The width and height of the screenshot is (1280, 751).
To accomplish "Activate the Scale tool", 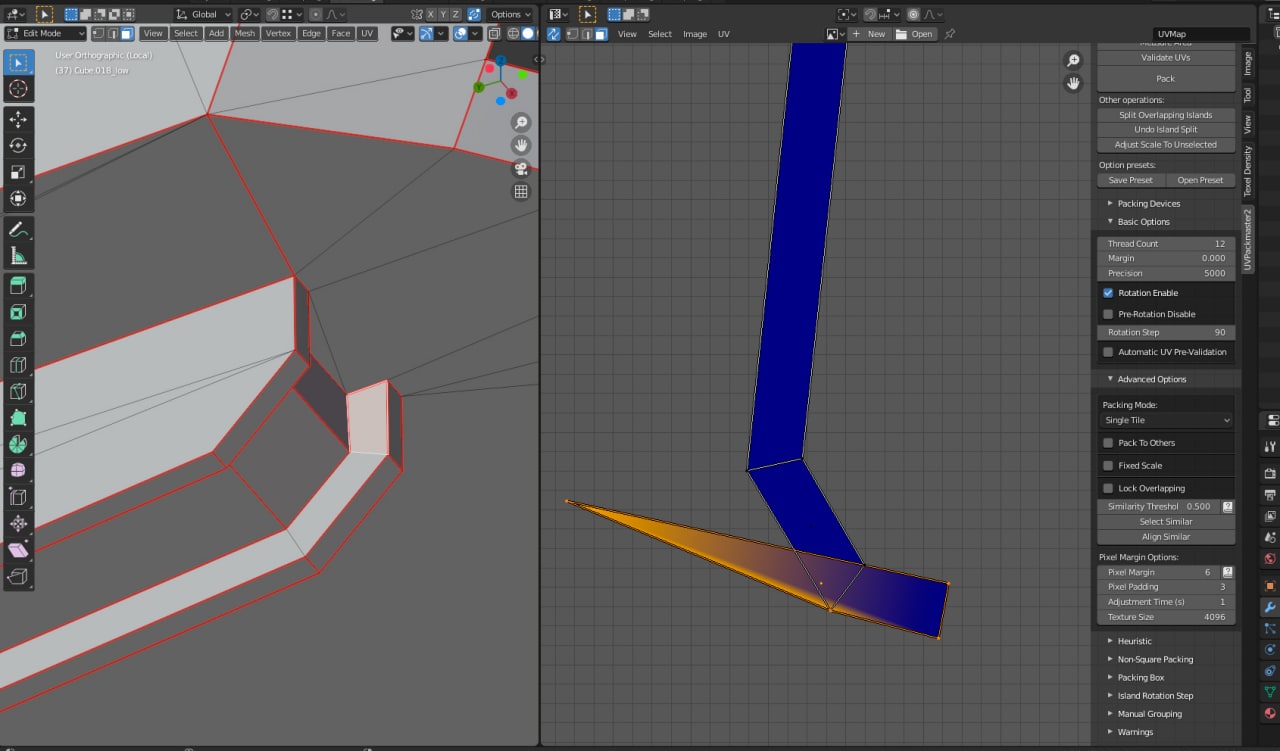I will [x=17, y=172].
